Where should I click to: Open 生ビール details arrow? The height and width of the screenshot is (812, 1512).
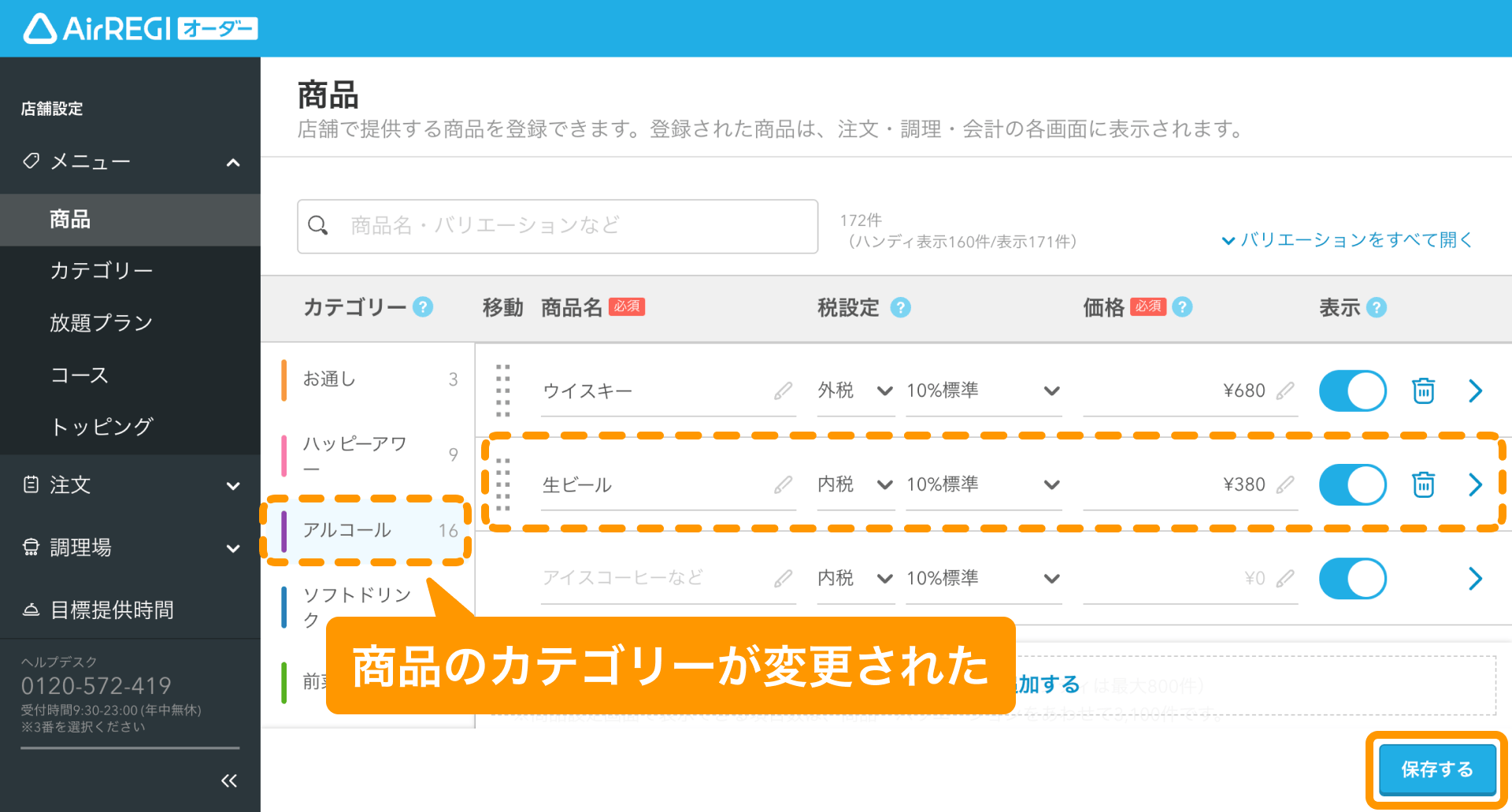tap(1476, 484)
